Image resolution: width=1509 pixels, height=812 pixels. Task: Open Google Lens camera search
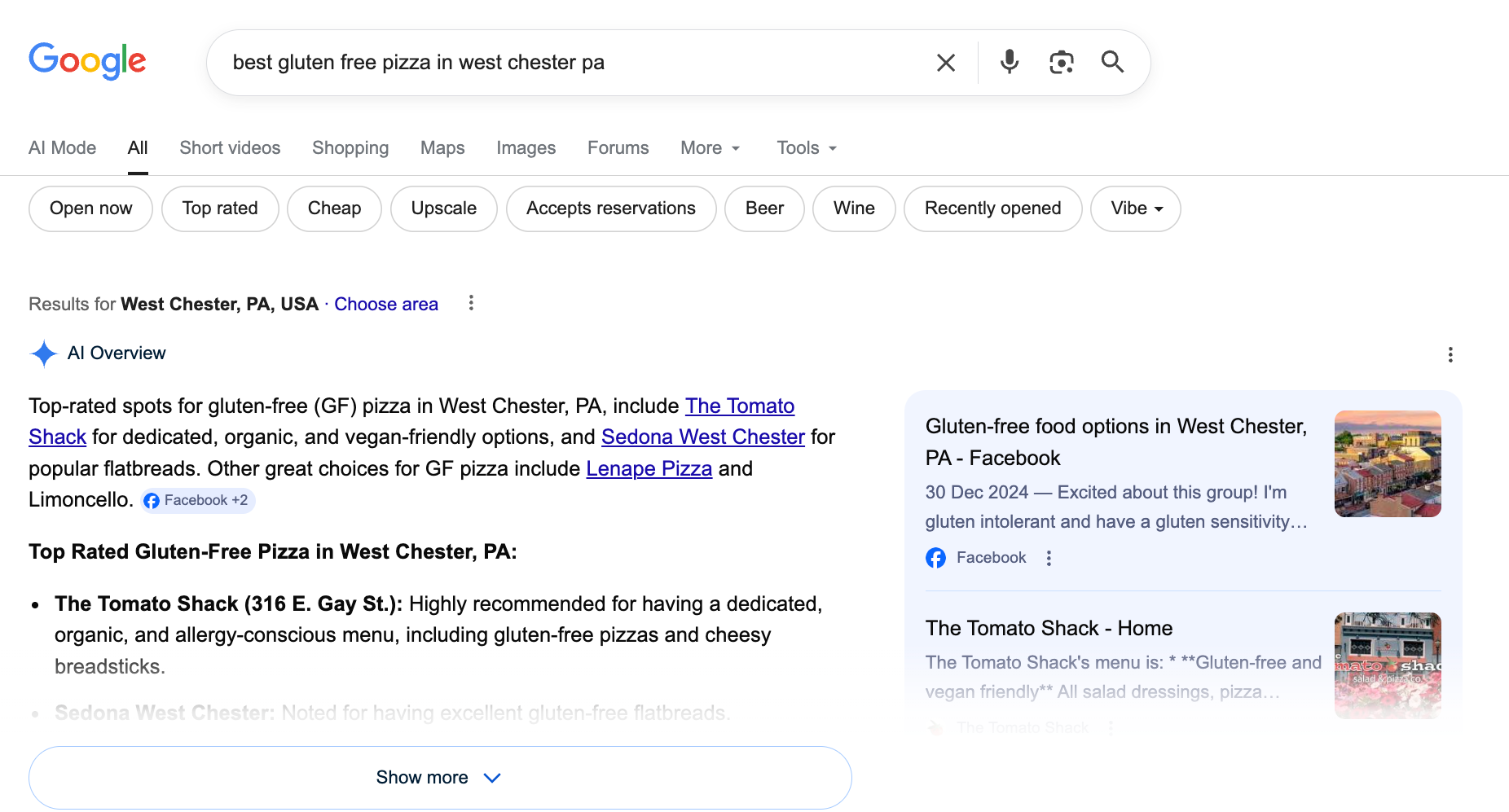pyautogui.click(x=1061, y=62)
